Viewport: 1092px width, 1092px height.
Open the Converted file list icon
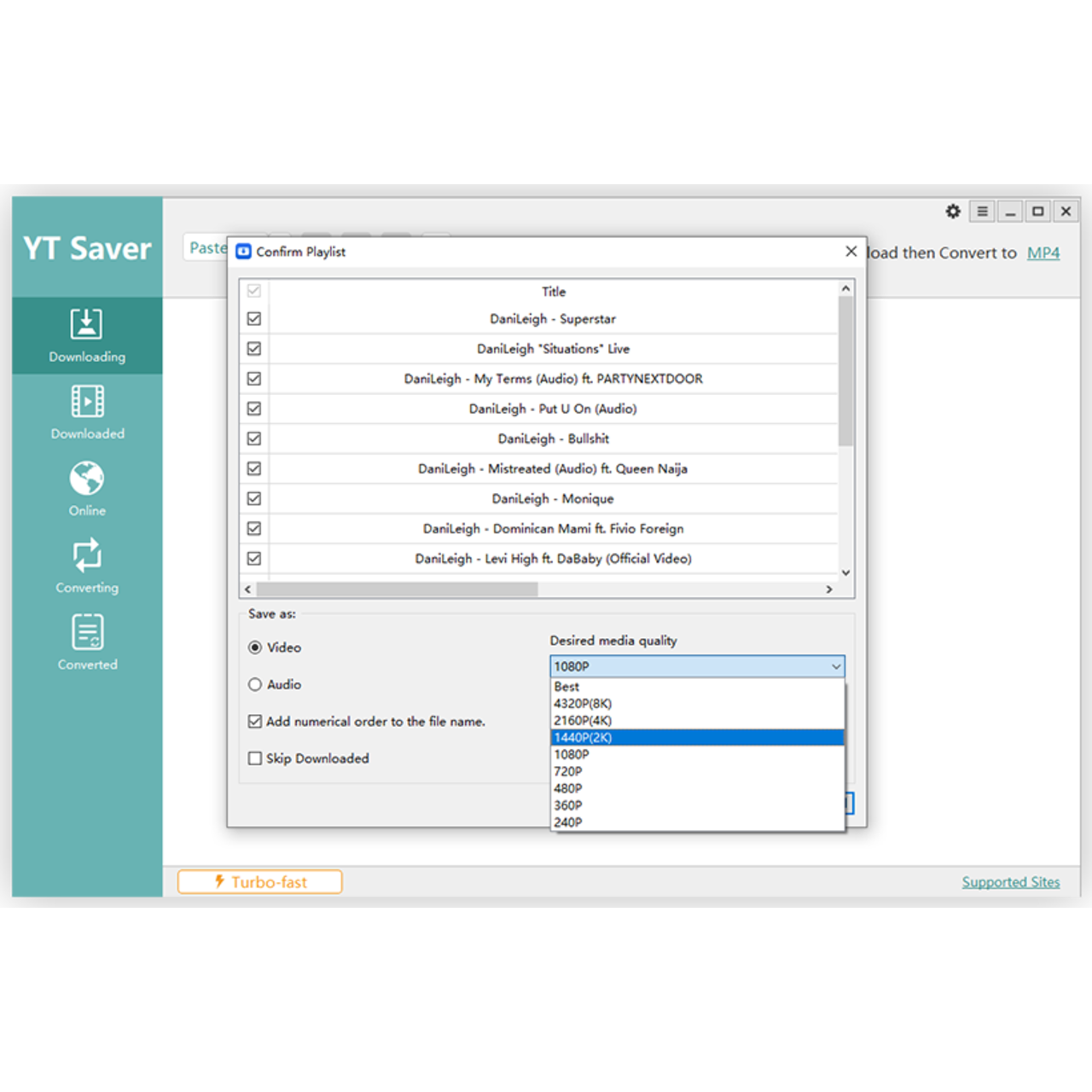click(87, 633)
